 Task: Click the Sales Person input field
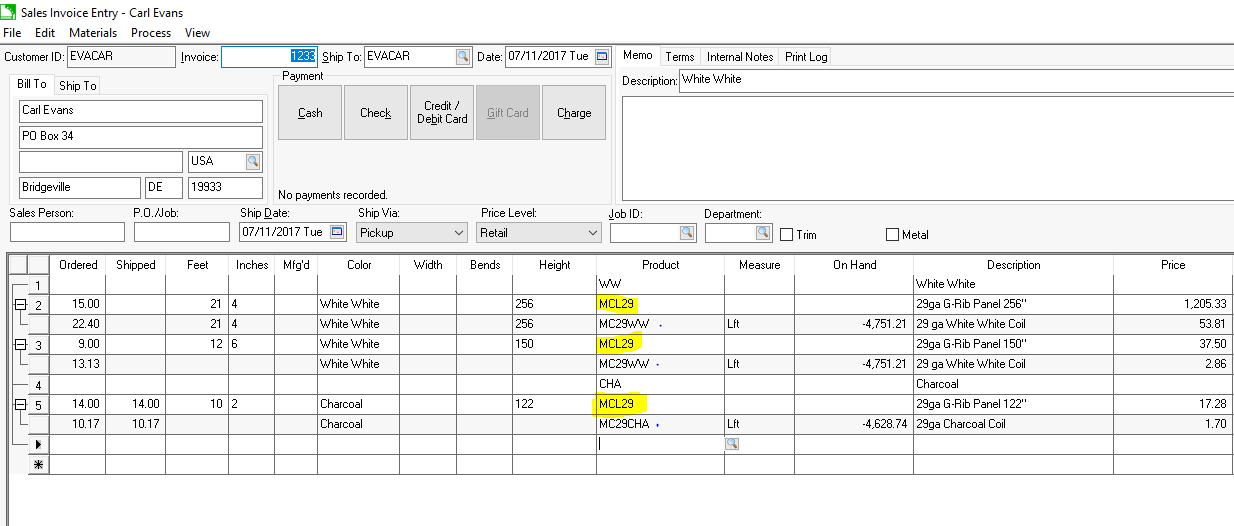tap(67, 232)
